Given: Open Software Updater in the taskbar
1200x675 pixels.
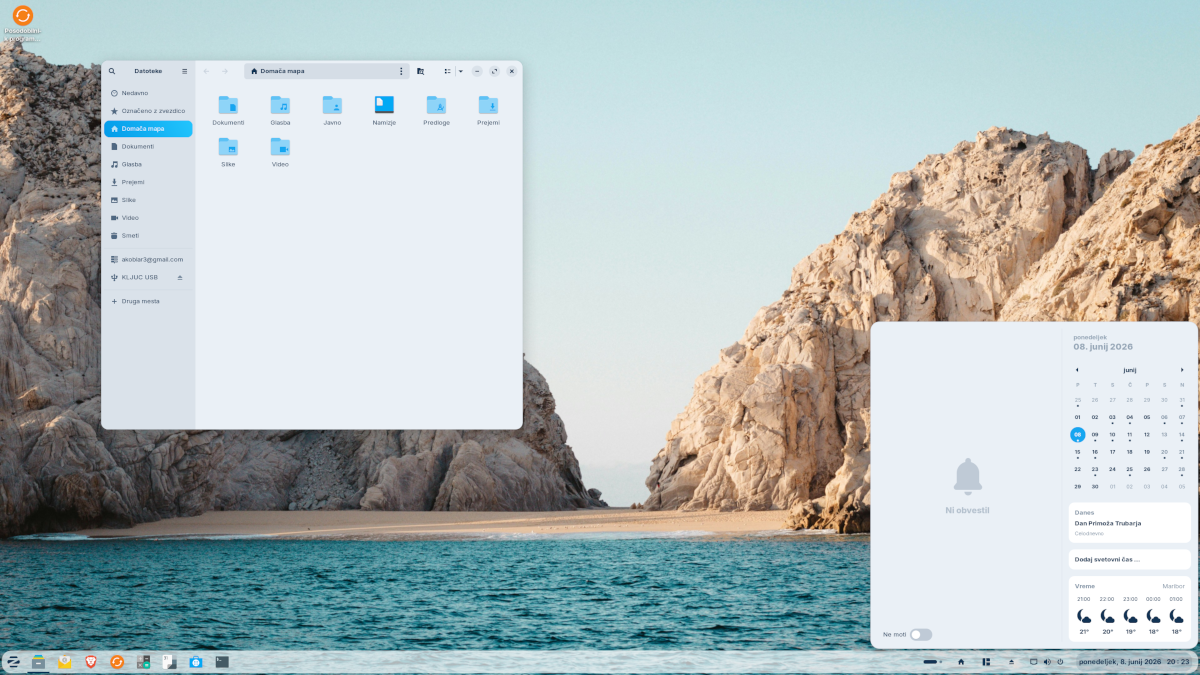Looking at the screenshot, I should pyautogui.click(x=117, y=662).
